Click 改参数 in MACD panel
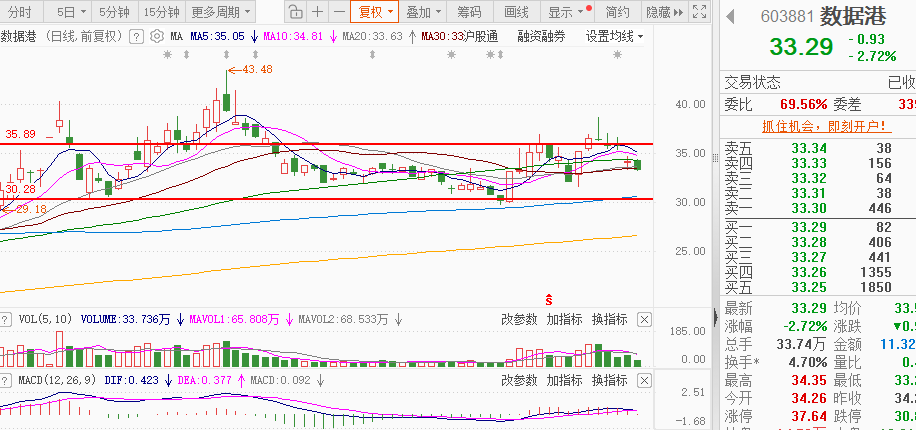The height and width of the screenshot is (430, 916). pyautogui.click(x=519, y=381)
